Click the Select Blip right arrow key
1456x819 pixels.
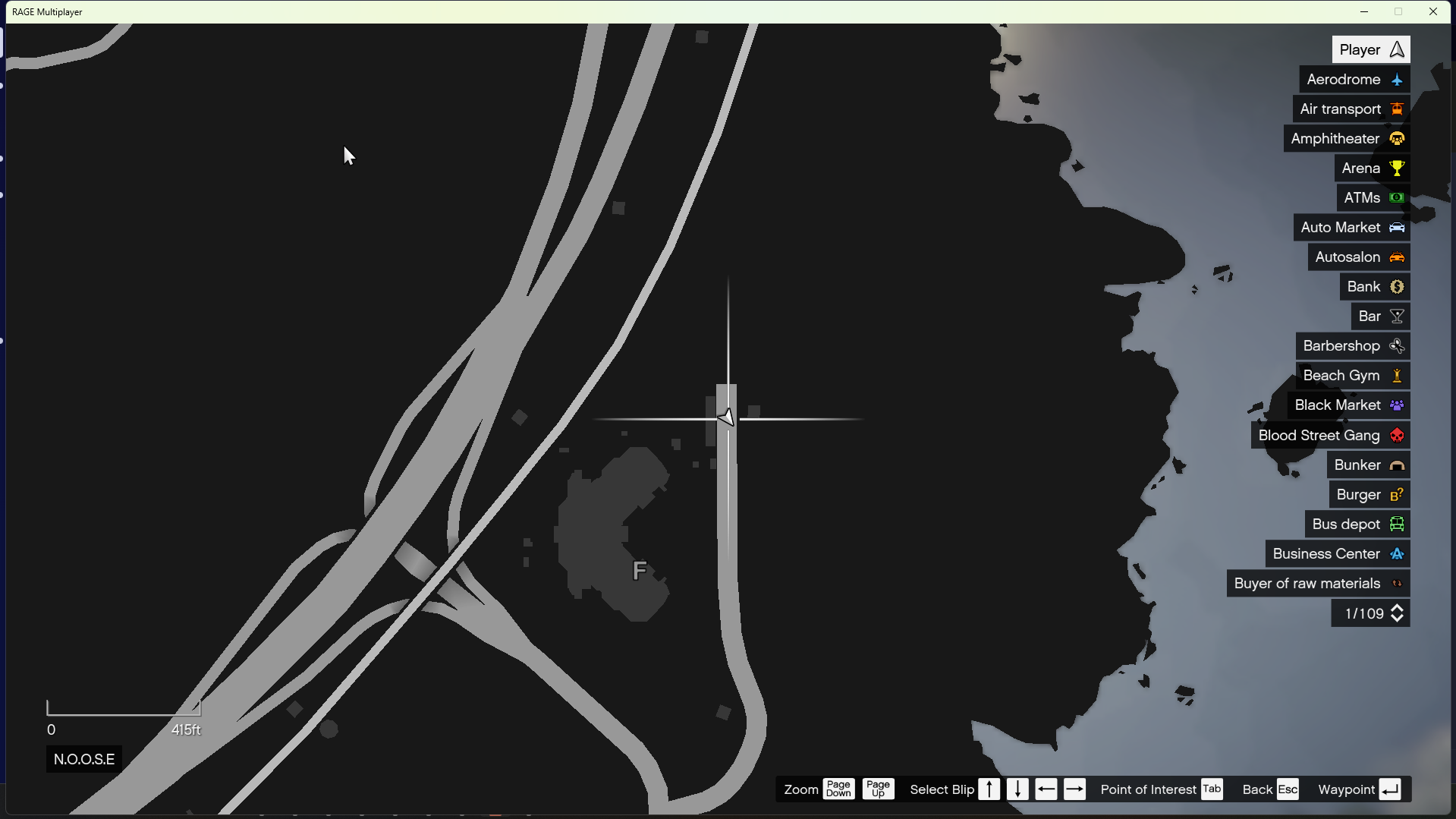click(x=1074, y=789)
